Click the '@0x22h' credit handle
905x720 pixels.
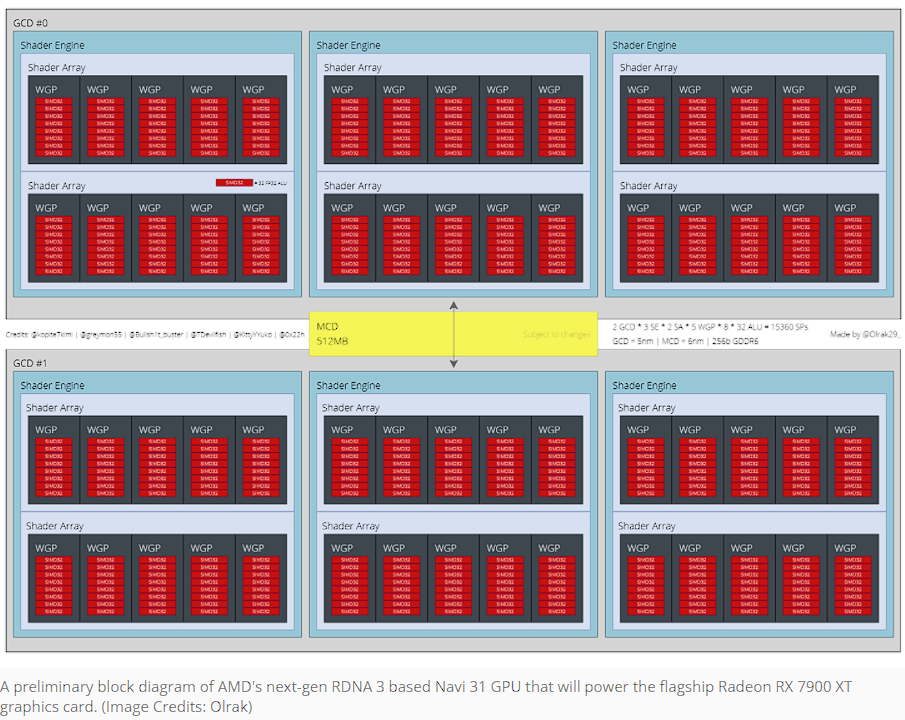(292, 334)
